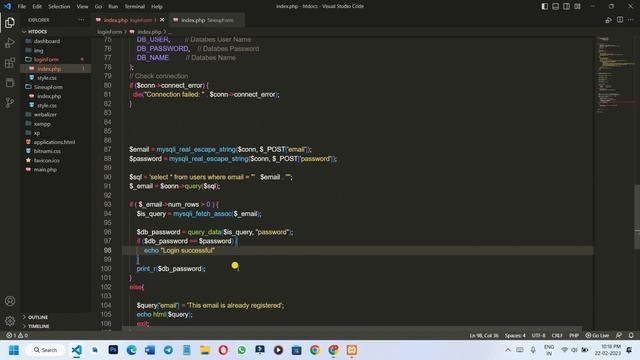
Task: Start Go Live server
Action: coord(598,336)
